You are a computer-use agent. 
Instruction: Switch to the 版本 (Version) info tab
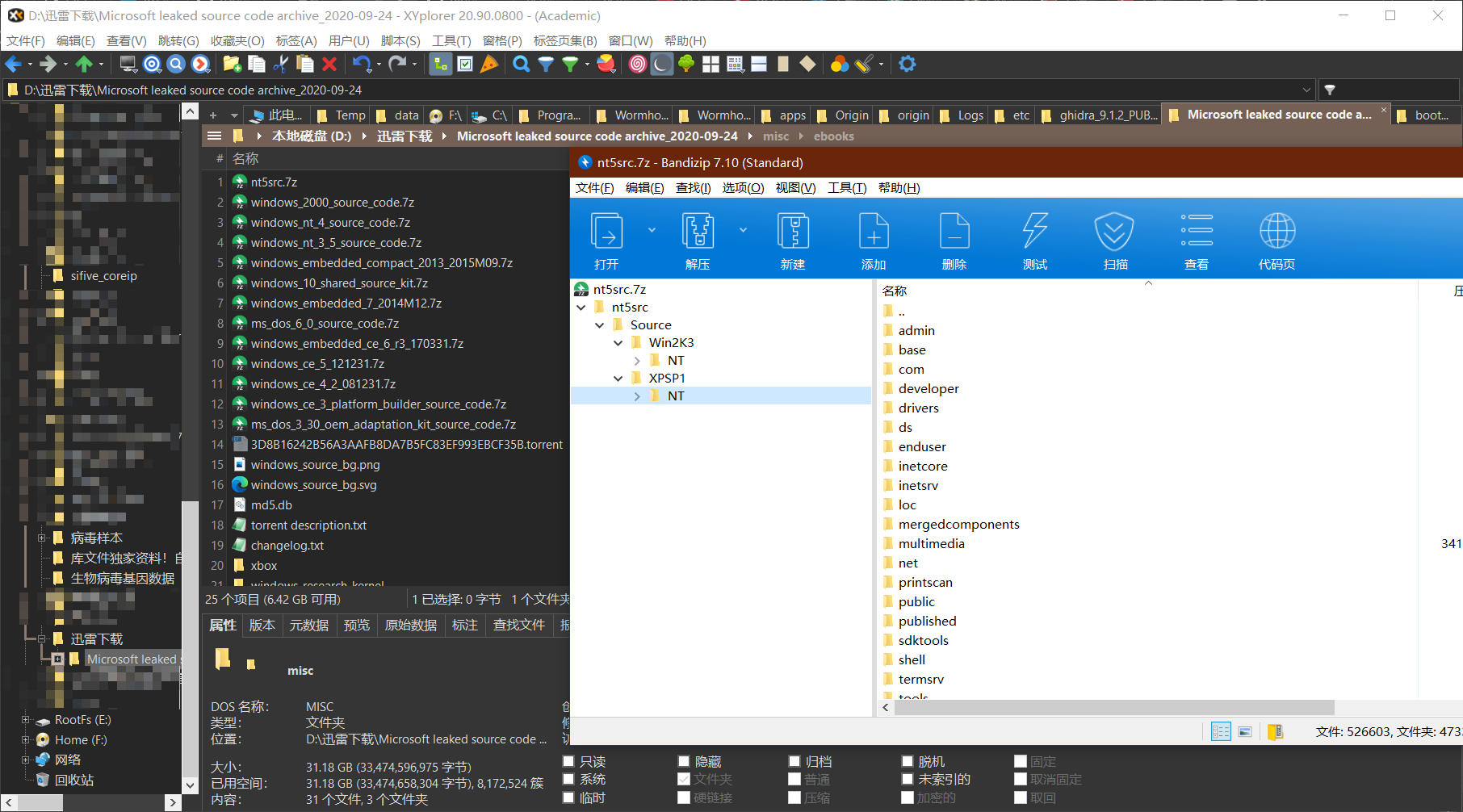tap(262, 625)
